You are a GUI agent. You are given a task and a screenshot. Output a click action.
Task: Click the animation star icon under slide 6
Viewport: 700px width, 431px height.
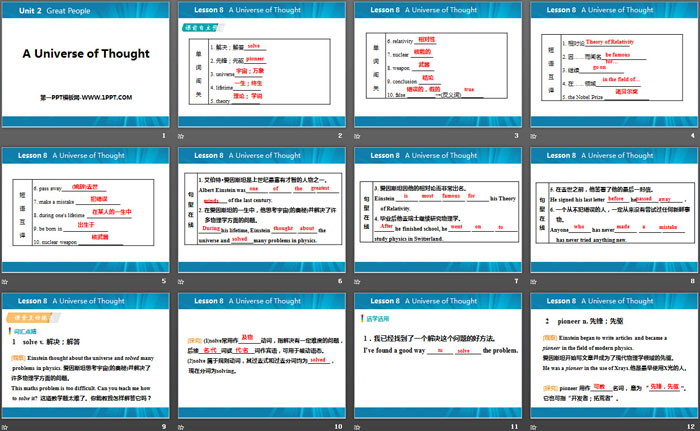coord(183,280)
